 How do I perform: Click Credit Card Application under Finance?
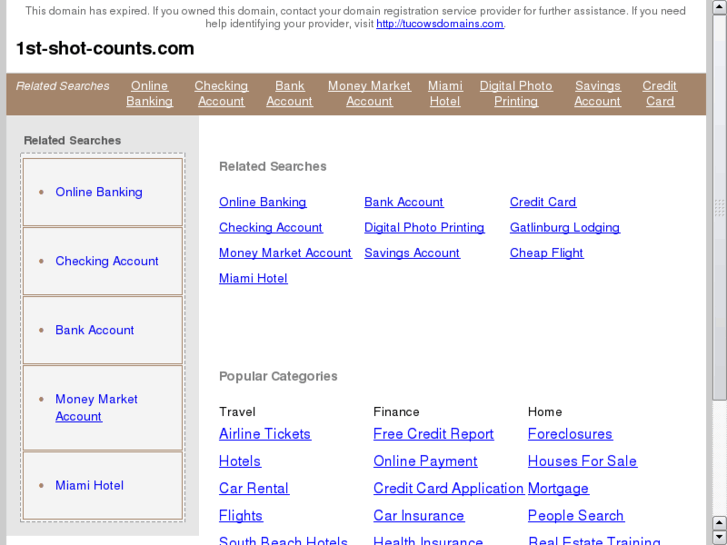coord(448,488)
